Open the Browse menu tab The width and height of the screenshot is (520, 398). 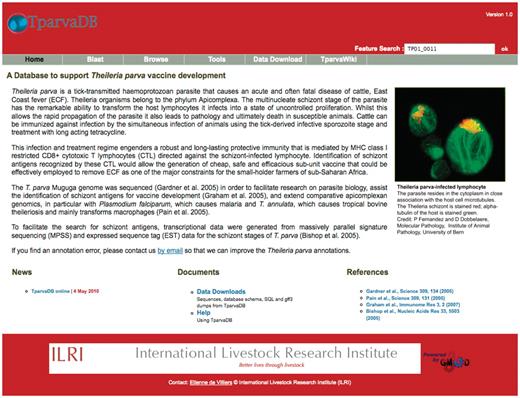pyautogui.click(x=156, y=59)
